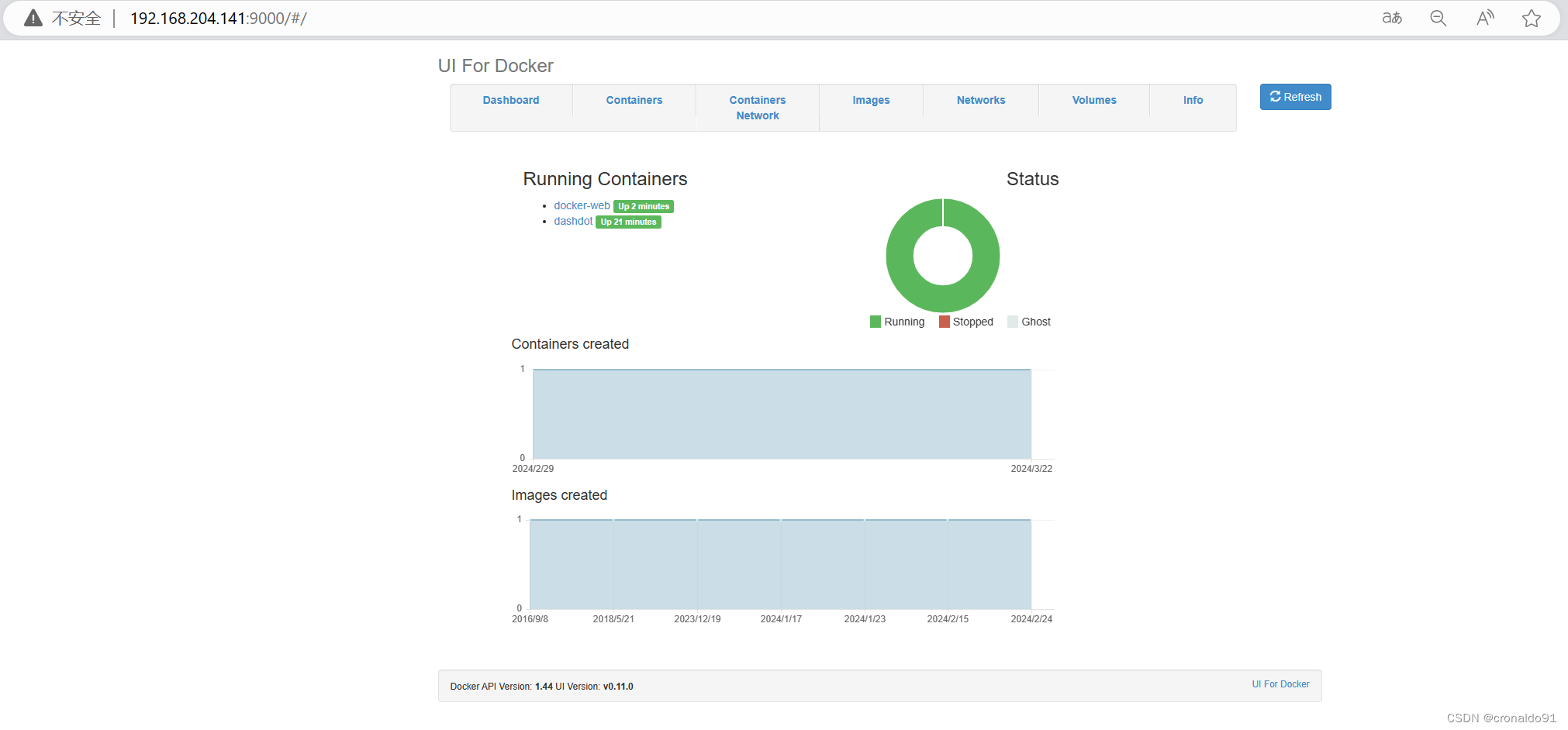Click the Images created area chart
Screen dimensions: 1568x730
pyautogui.click(x=780, y=564)
